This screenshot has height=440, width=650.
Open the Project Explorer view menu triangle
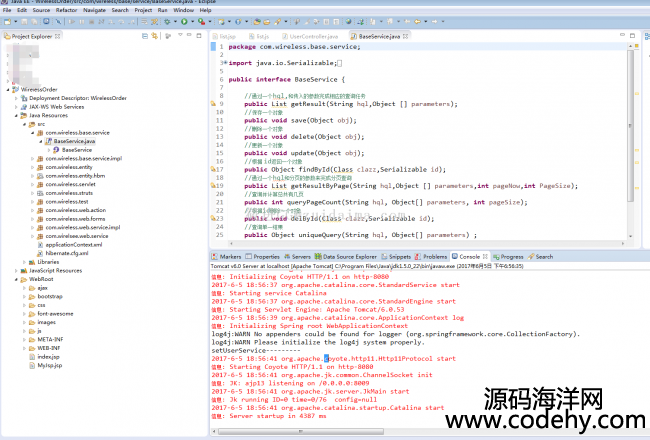[180, 36]
